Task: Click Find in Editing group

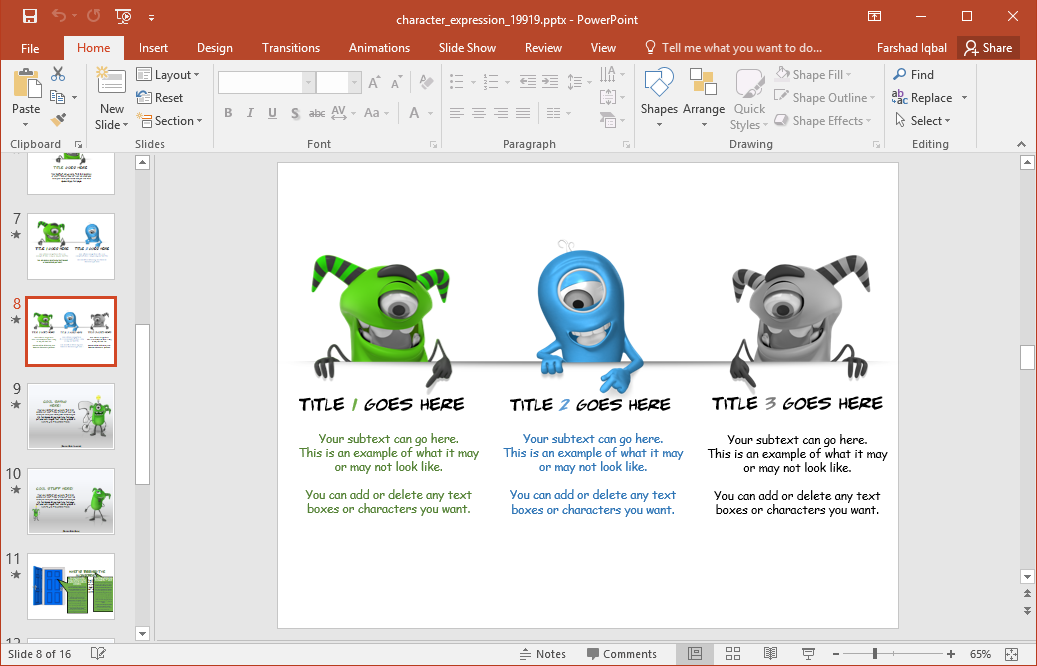Action: click(913, 75)
